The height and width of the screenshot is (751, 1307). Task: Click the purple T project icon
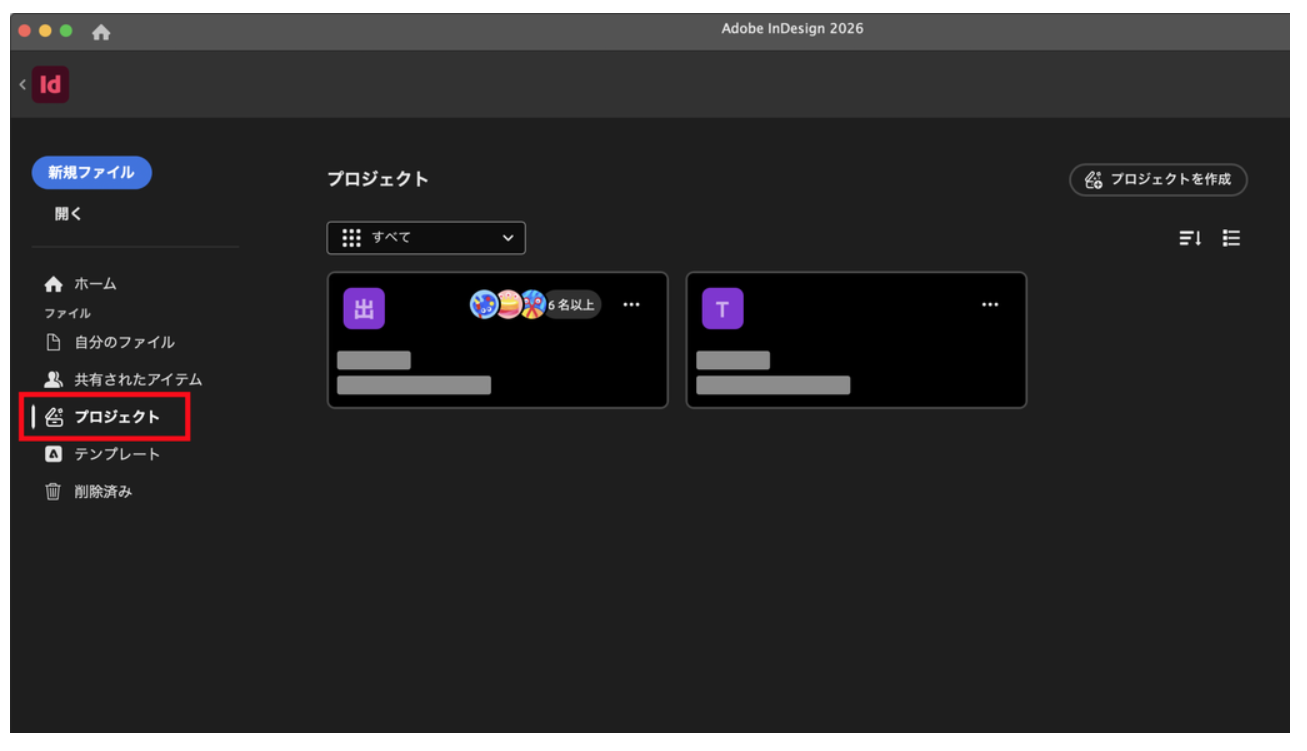pyautogui.click(x=722, y=309)
